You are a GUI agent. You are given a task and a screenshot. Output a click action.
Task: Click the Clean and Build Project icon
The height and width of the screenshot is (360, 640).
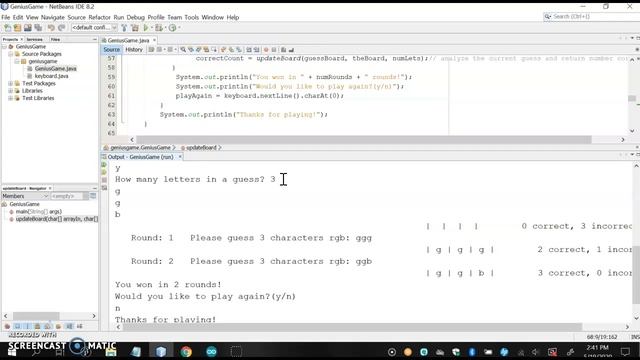pos(135,28)
